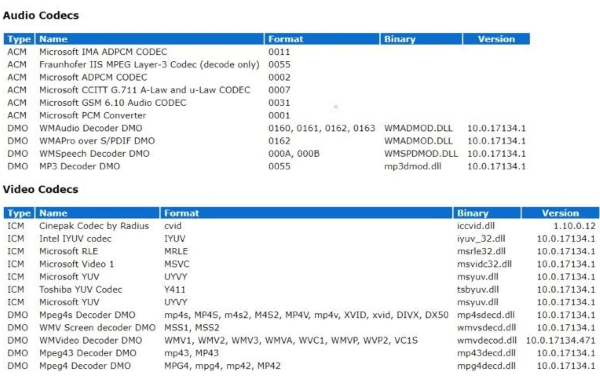600x376 pixels.
Task: Click Y411 format cell
Action: pyautogui.click(x=174, y=290)
